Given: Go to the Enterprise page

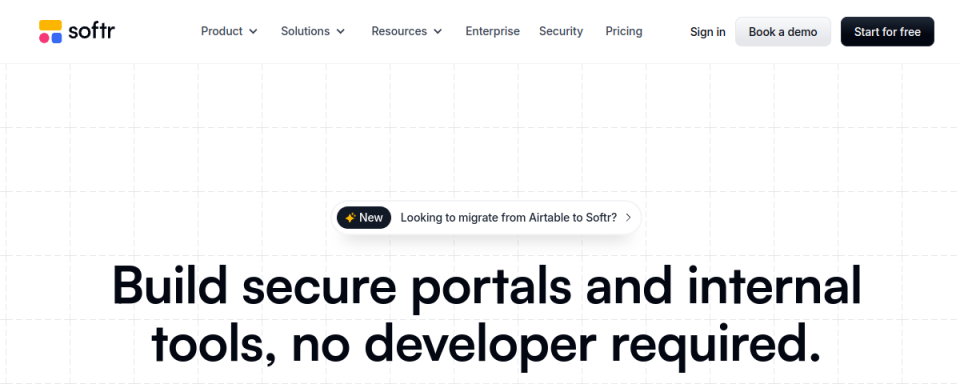Looking at the screenshot, I should coord(492,31).
